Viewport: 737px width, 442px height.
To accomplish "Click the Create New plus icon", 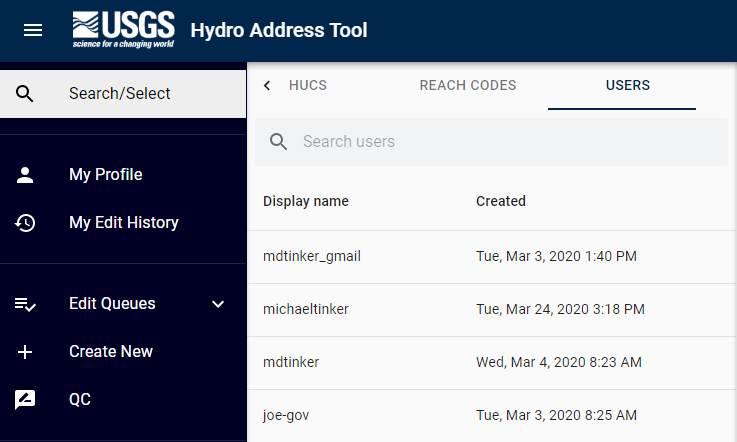I will 25,352.
